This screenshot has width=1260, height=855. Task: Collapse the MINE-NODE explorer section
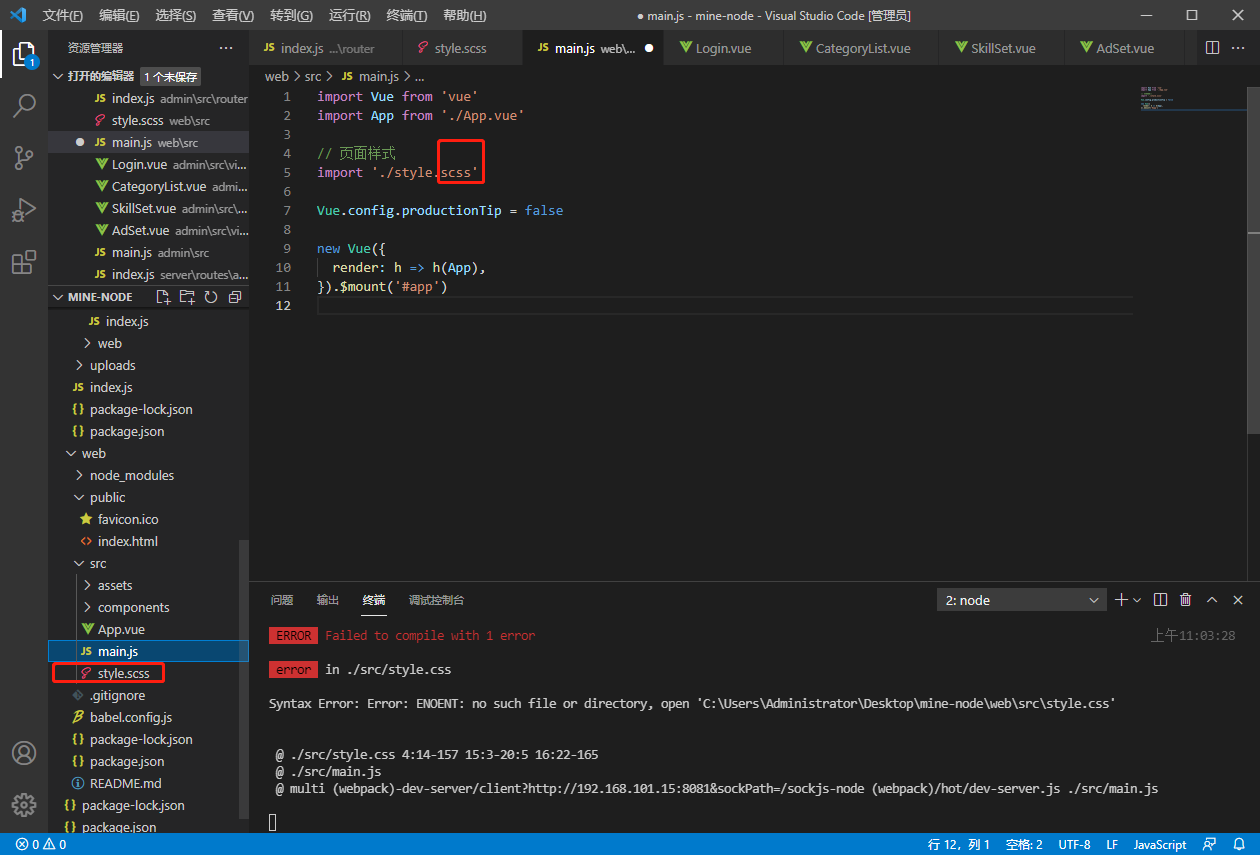[x=99, y=297]
